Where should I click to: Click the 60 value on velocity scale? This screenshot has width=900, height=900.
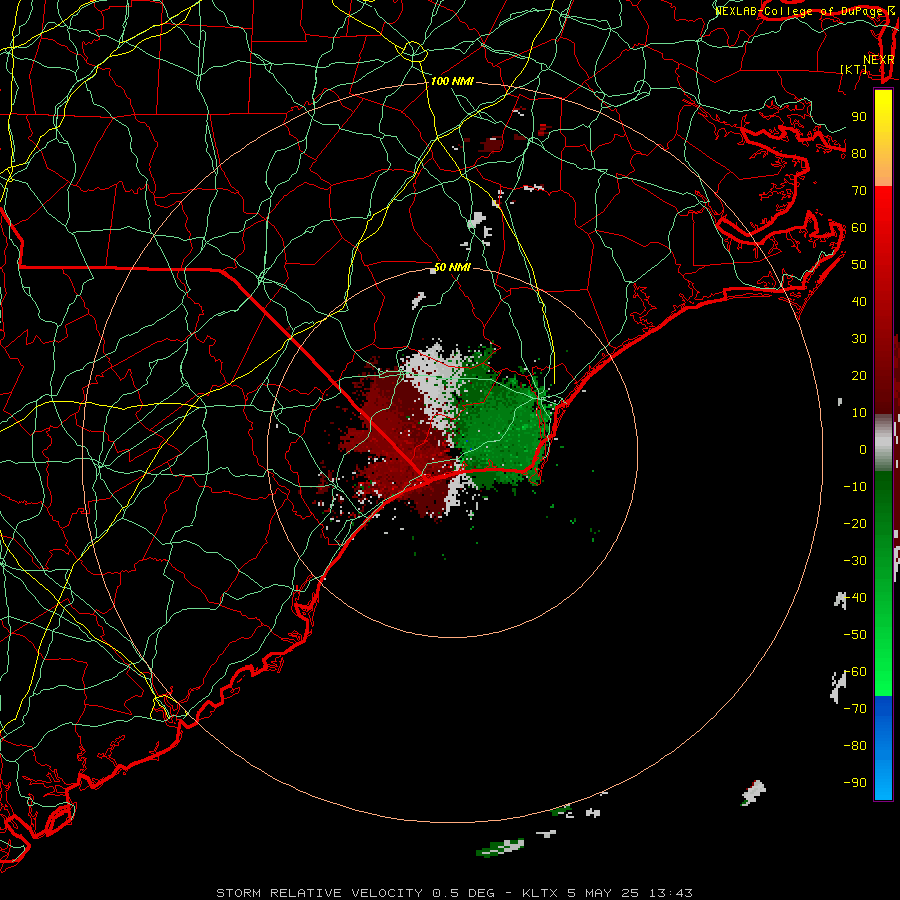click(x=859, y=227)
